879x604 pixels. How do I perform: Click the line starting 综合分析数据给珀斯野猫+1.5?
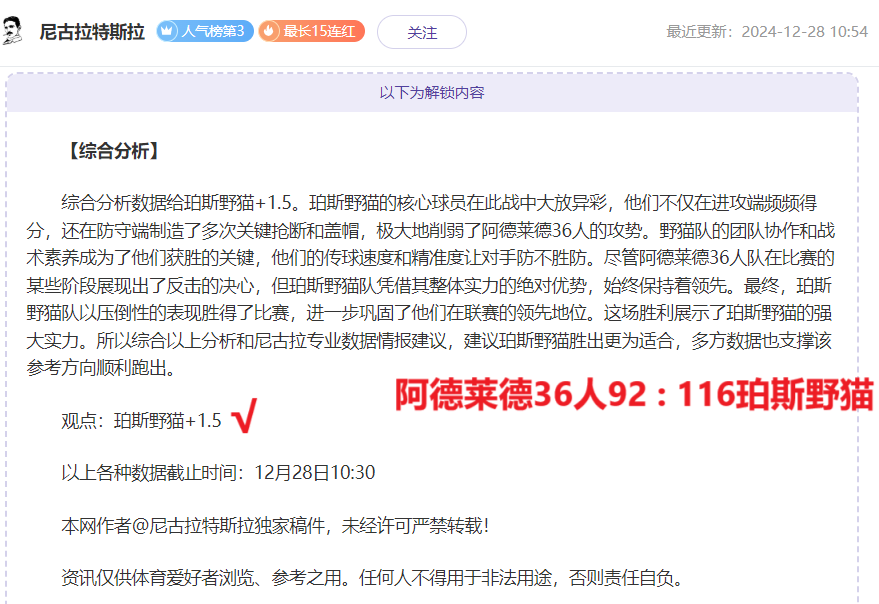[439, 202]
